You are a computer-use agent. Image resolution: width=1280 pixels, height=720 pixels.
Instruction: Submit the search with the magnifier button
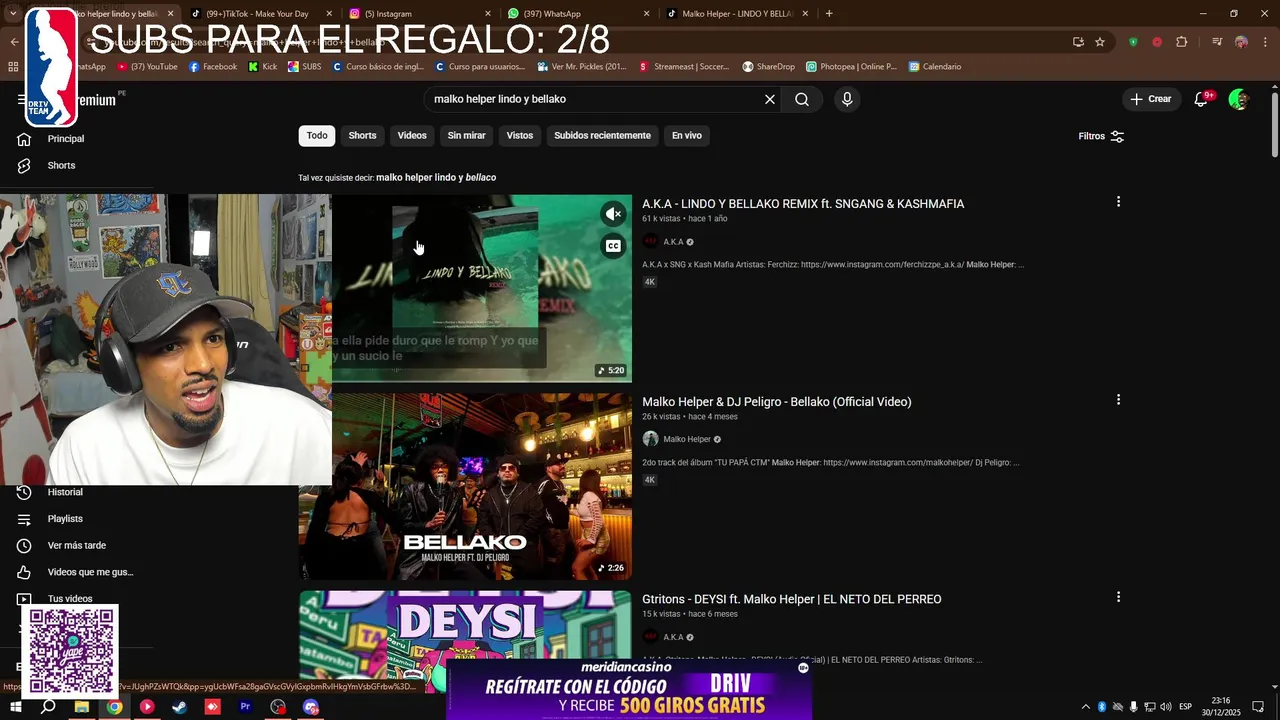(802, 99)
